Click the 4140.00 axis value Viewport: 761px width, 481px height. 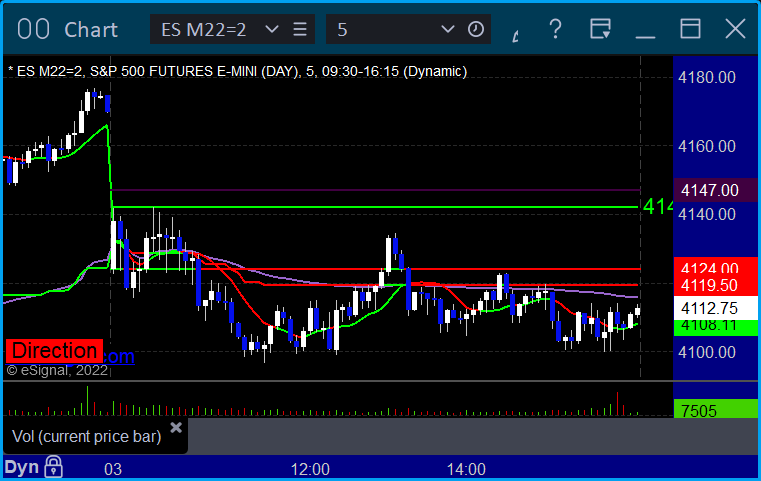coord(707,214)
